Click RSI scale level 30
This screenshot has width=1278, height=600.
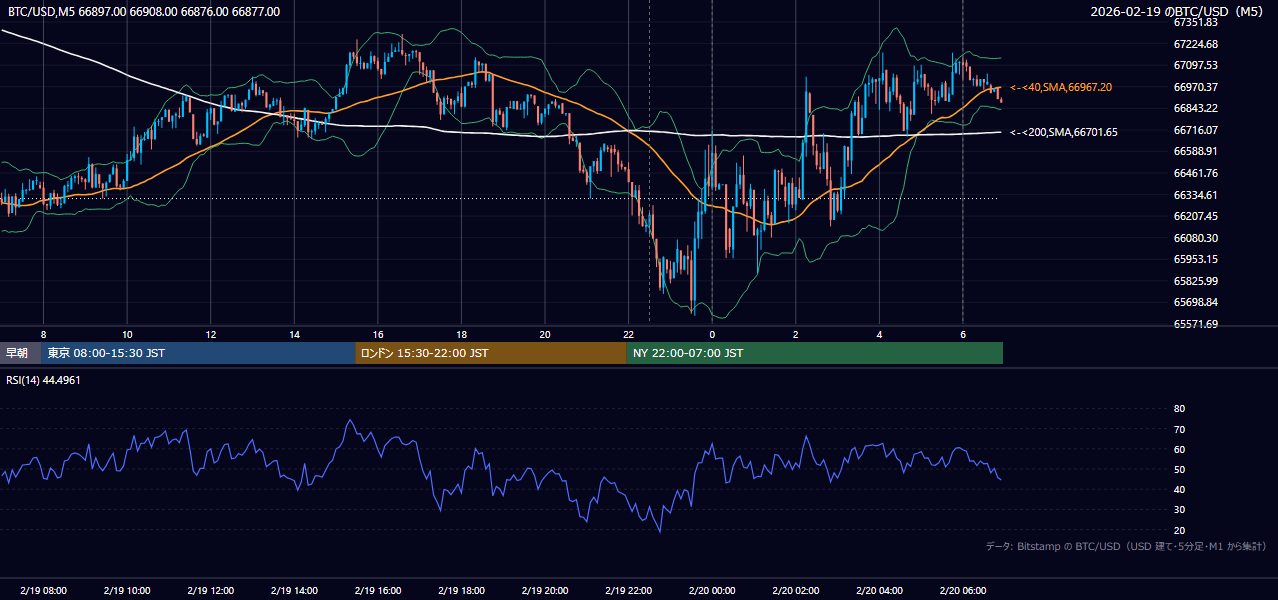point(1179,510)
